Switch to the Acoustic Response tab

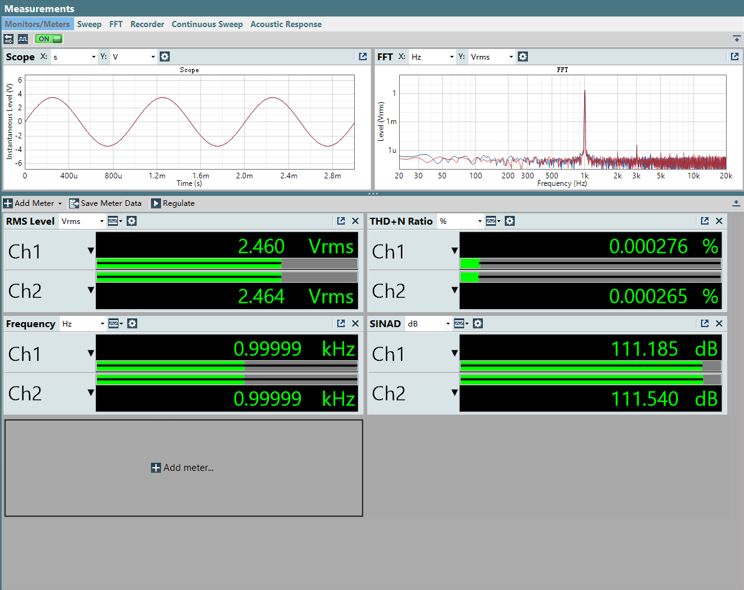click(286, 24)
